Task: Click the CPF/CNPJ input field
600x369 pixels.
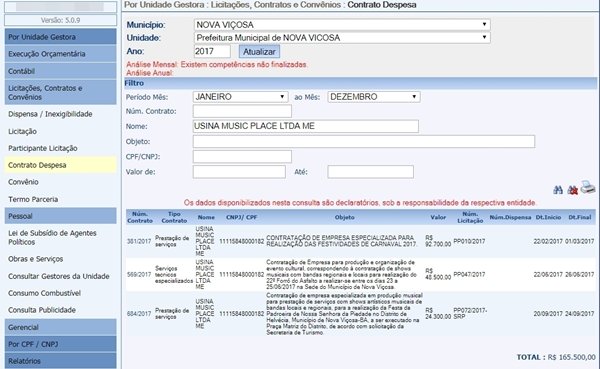Action: 242,157
